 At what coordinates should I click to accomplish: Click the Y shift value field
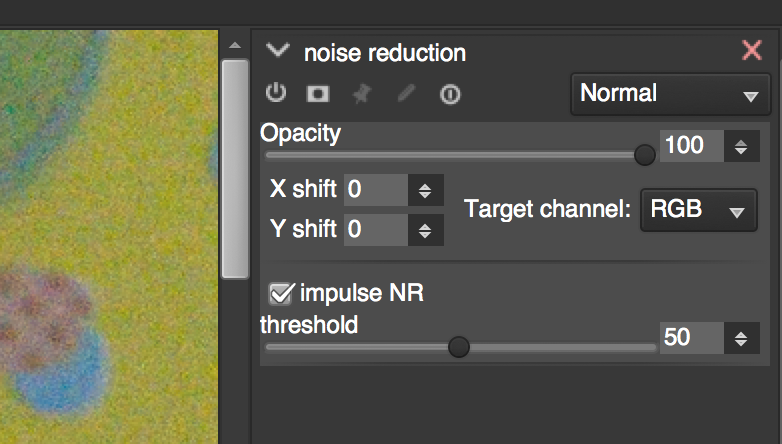[376, 229]
